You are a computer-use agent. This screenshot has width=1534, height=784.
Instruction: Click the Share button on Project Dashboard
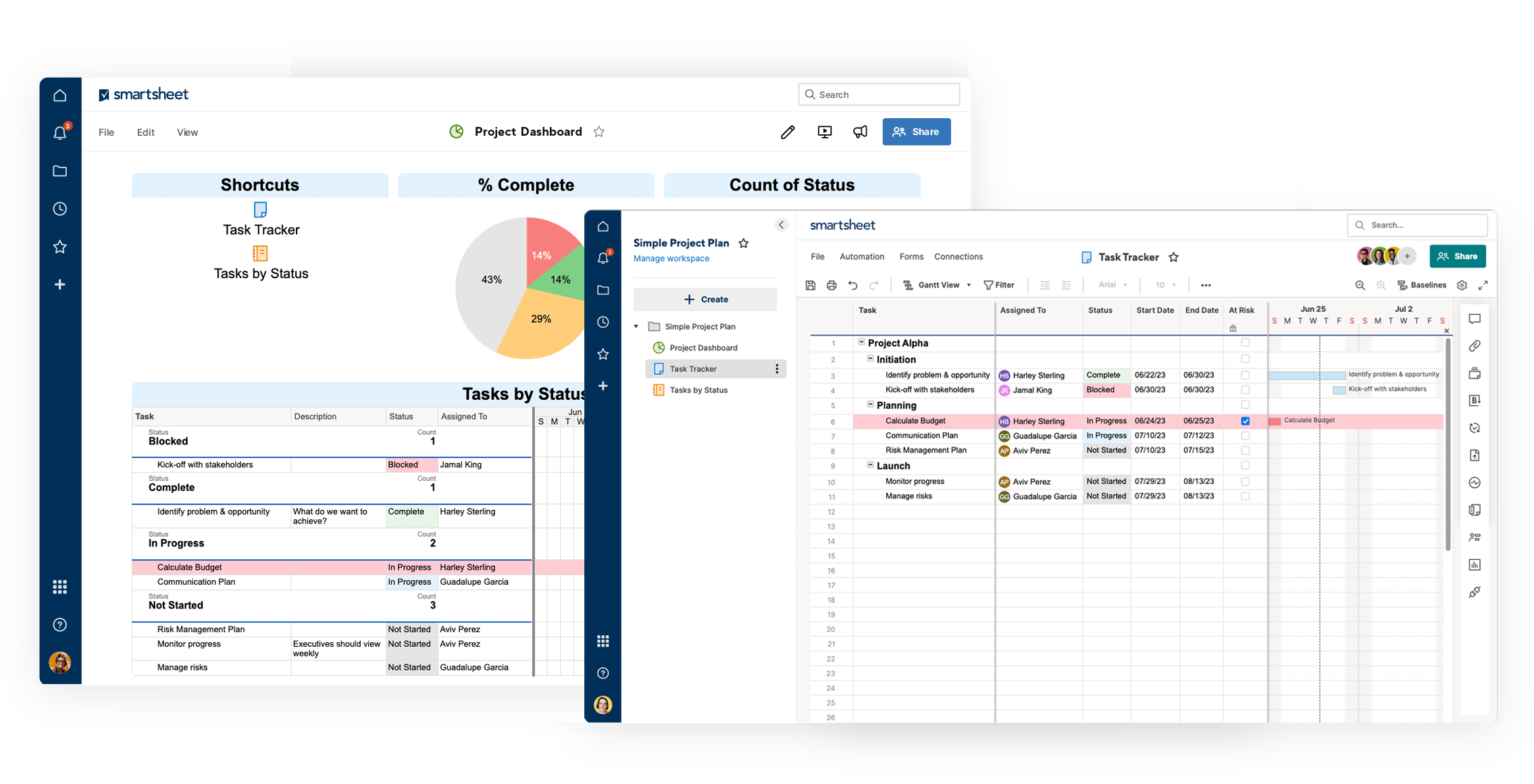pos(914,131)
